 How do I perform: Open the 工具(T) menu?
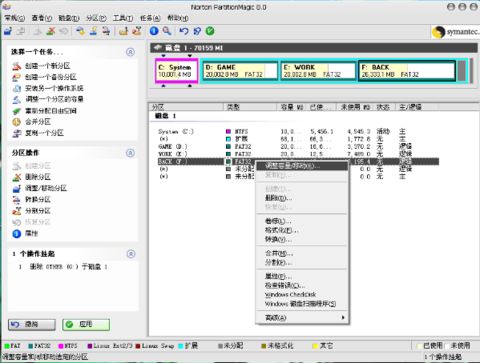coord(123,18)
